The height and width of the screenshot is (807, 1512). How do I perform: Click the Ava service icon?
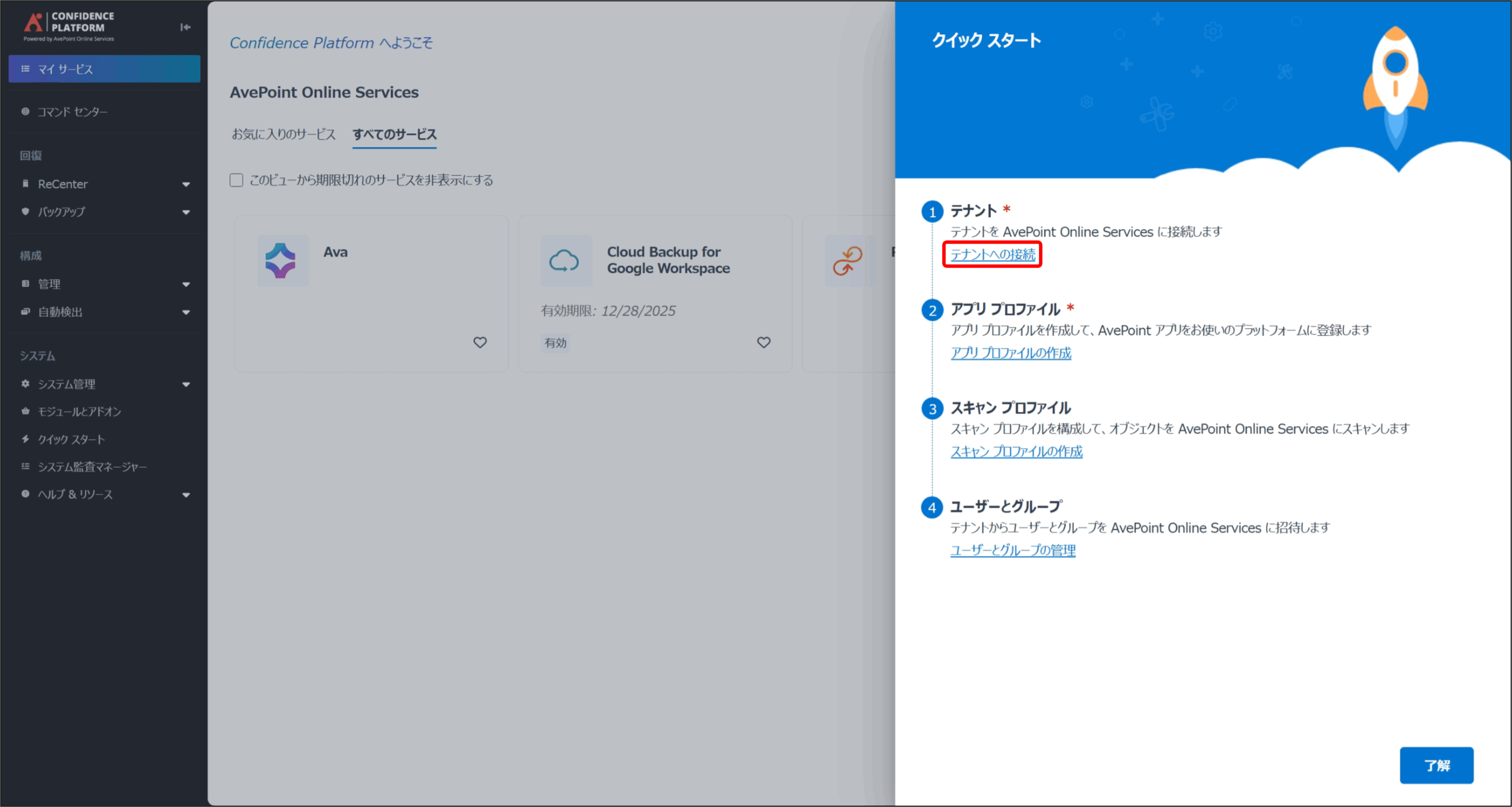pos(282,261)
